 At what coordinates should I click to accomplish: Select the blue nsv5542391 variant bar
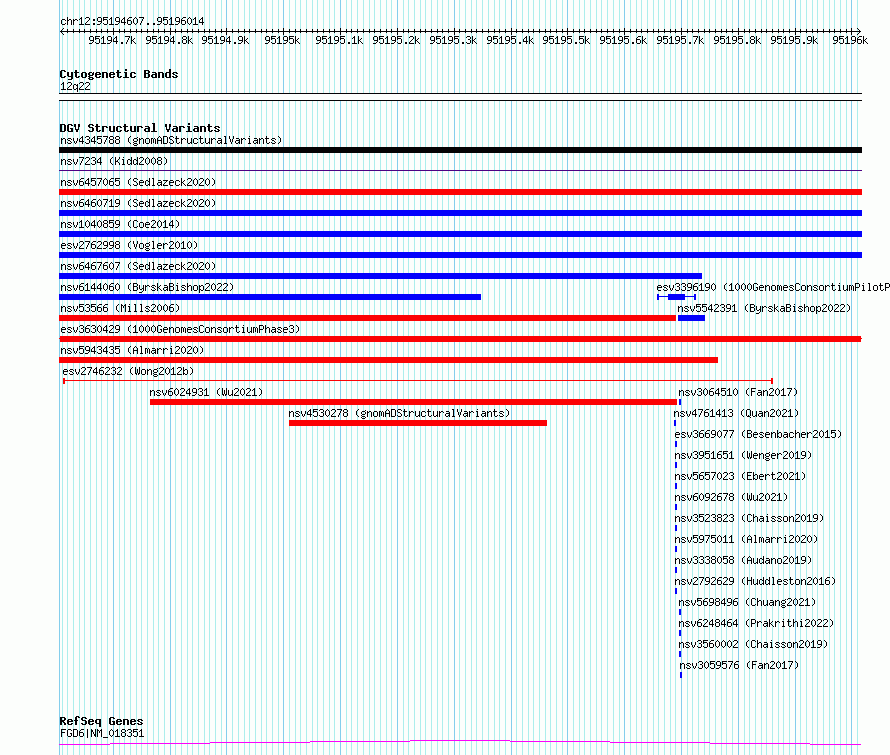click(x=691, y=318)
